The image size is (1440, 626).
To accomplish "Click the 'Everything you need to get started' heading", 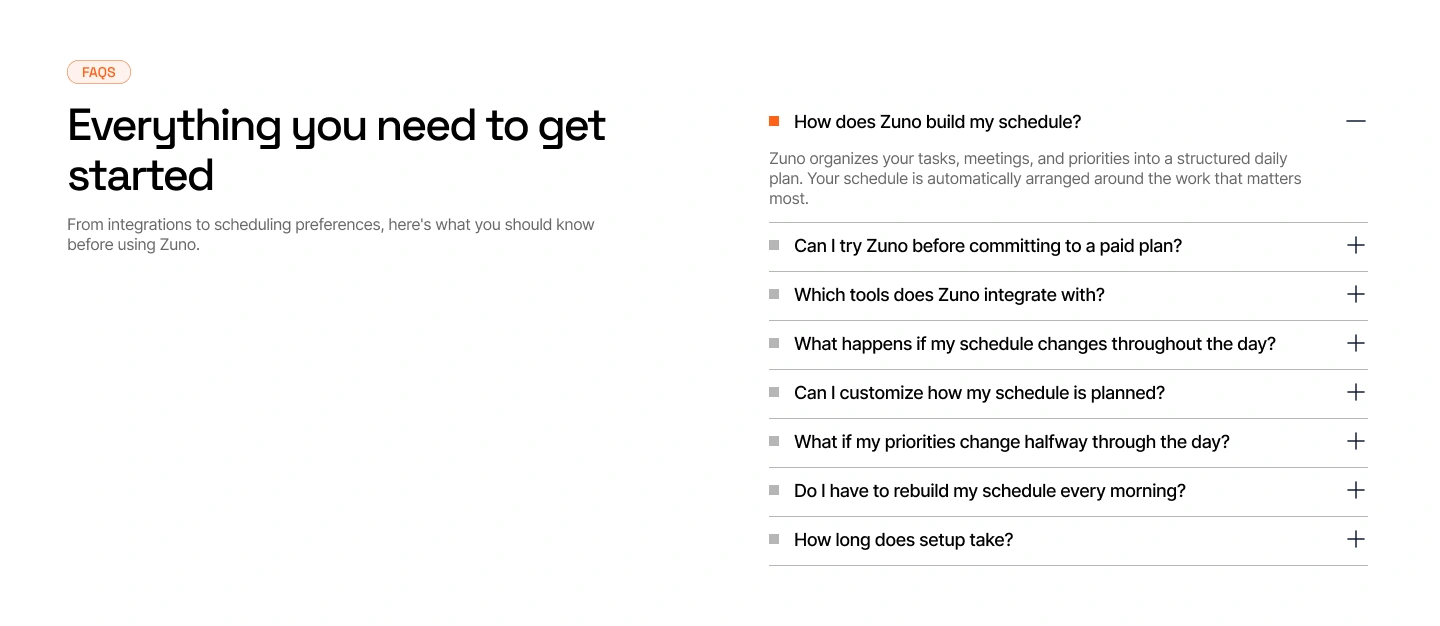I will pos(337,150).
